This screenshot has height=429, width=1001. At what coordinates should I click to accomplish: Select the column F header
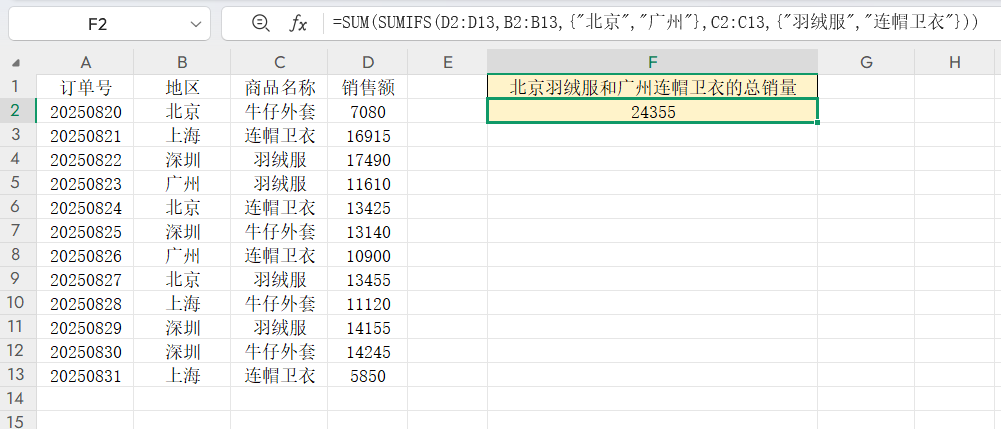tap(652, 62)
